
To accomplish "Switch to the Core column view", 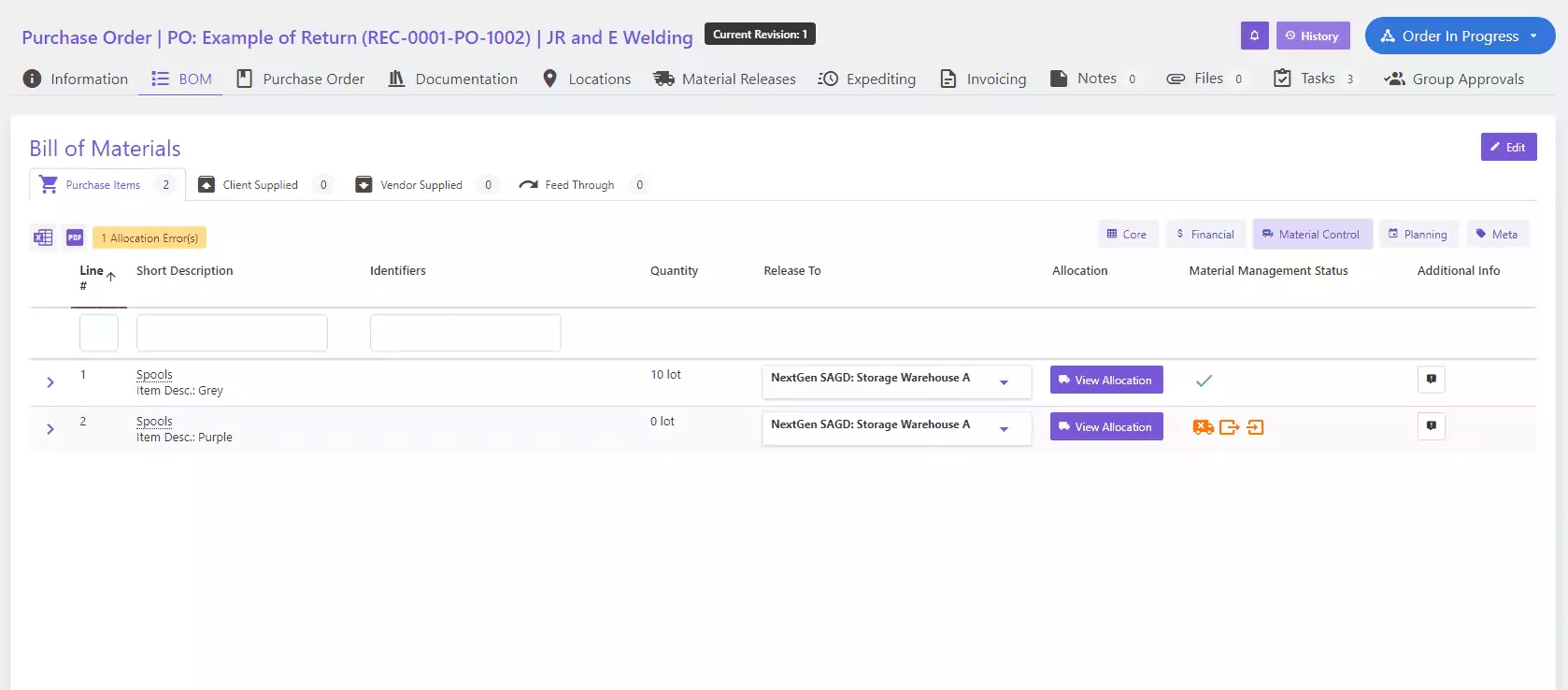I will [1128, 234].
